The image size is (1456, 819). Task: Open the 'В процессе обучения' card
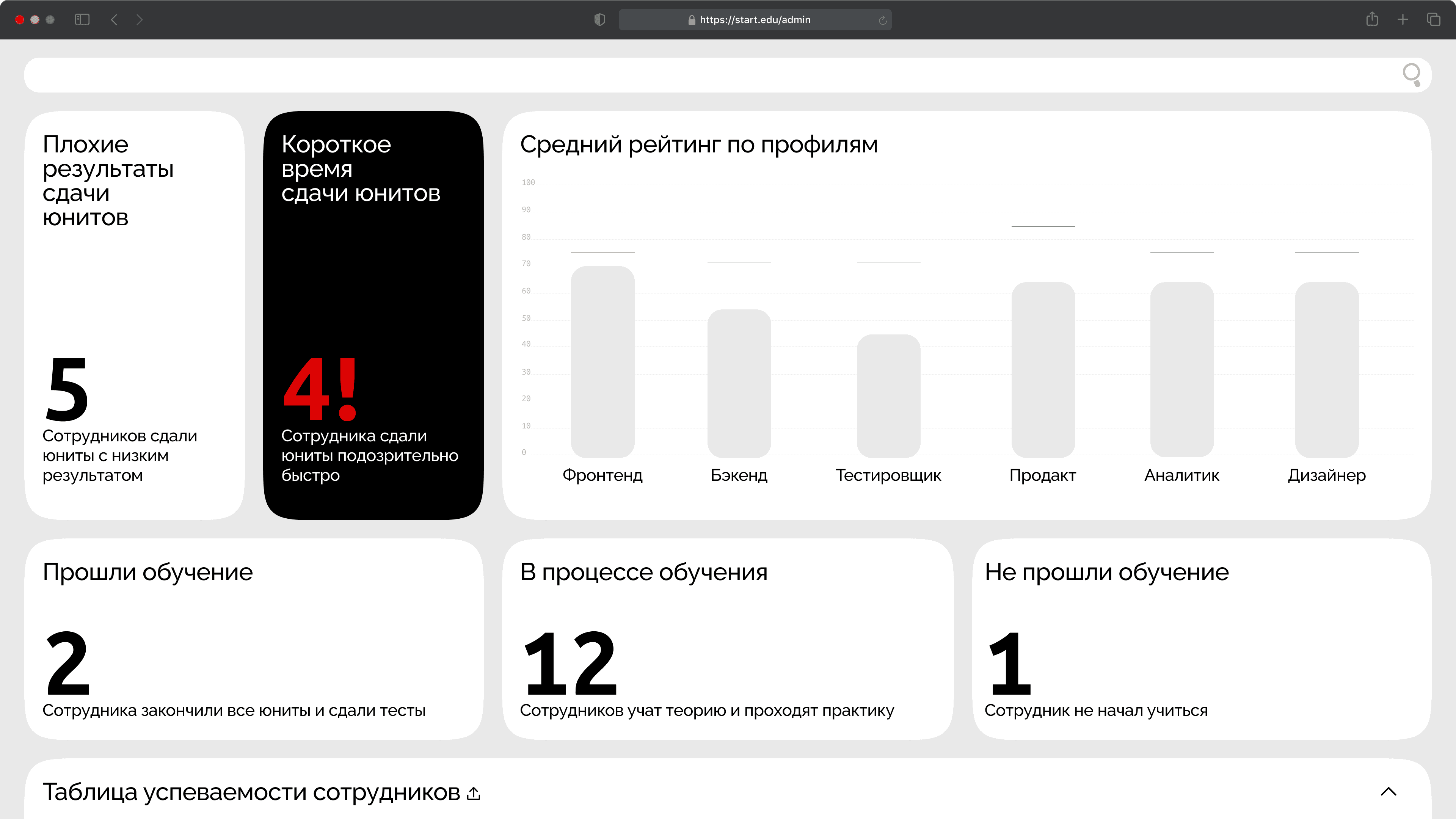coord(728,639)
